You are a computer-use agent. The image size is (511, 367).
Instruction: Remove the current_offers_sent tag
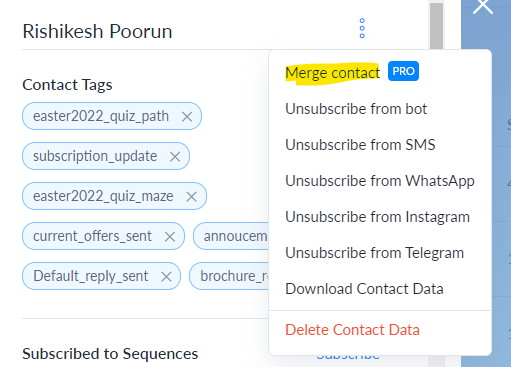[x=170, y=237]
